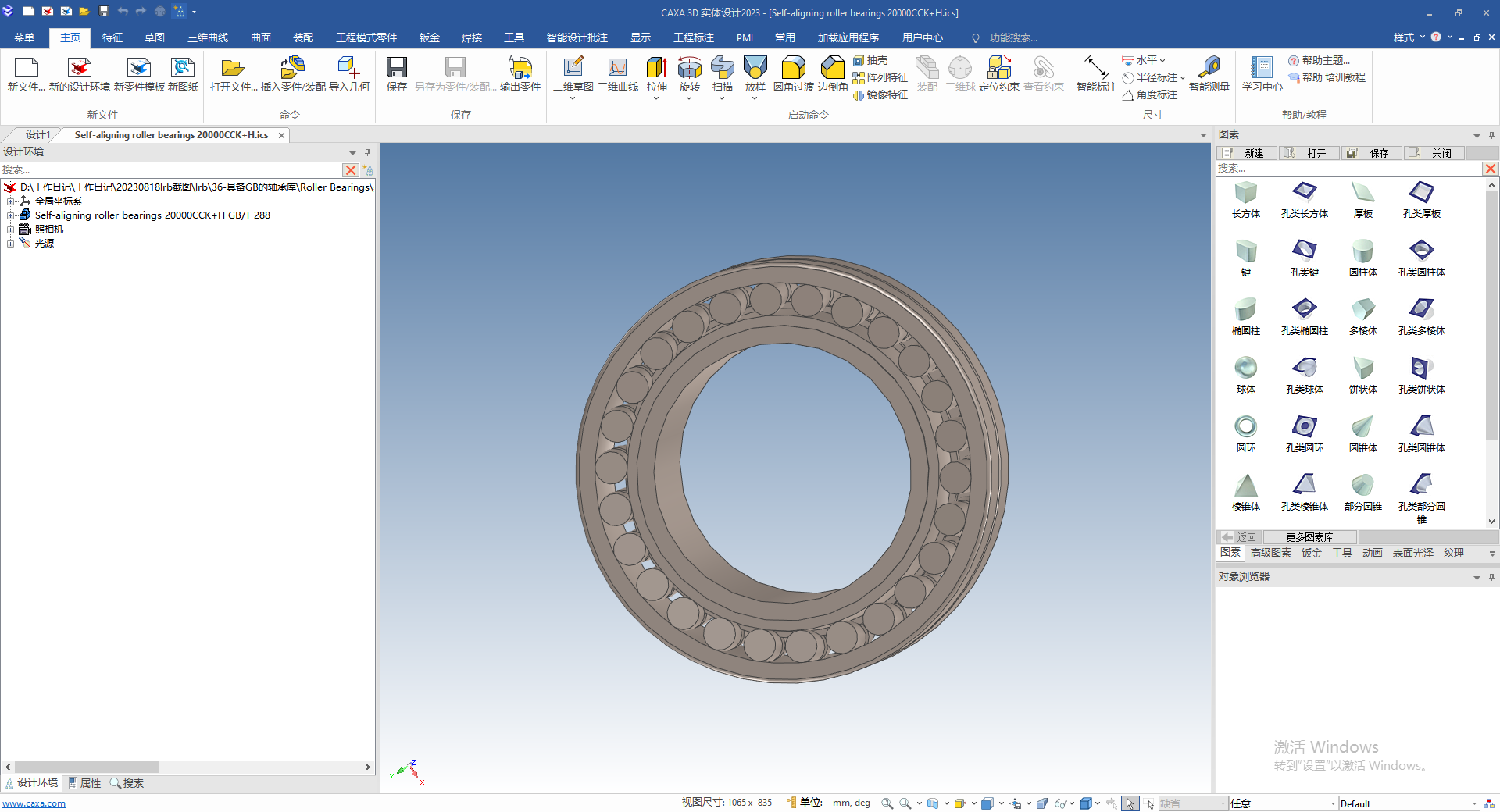
Task: Click 智能测量 smart measure icon
Action: [x=1209, y=74]
